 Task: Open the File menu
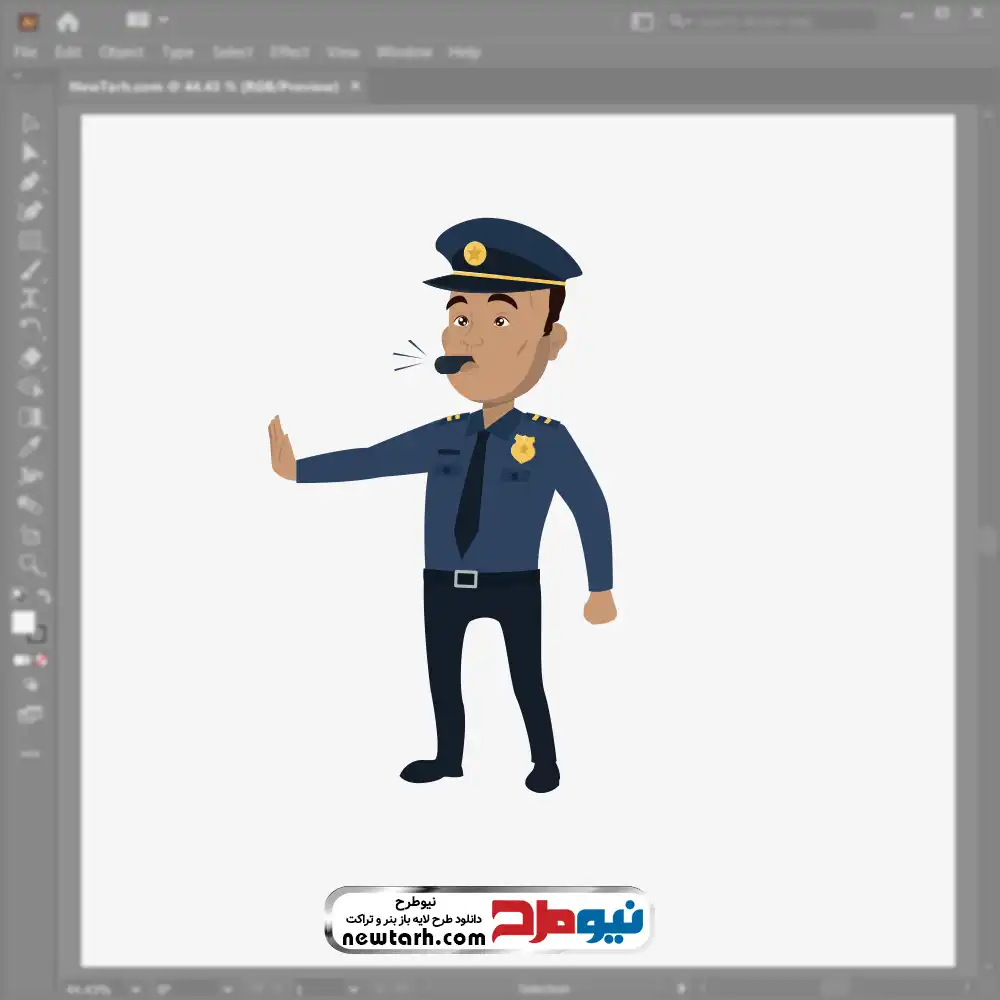pos(25,52)
